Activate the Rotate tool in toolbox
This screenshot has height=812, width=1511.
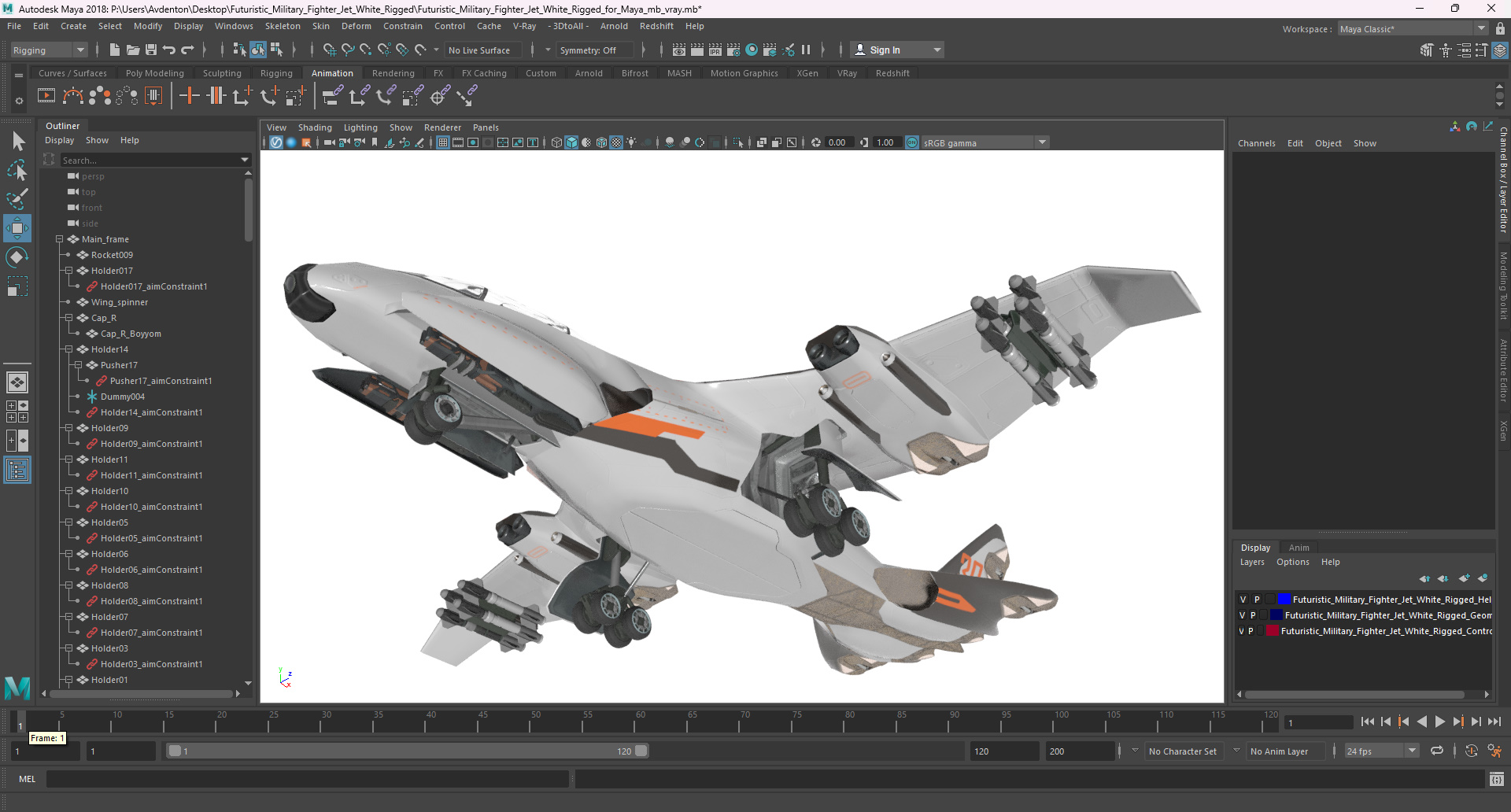pyautogui.click(x=17, y=257)
